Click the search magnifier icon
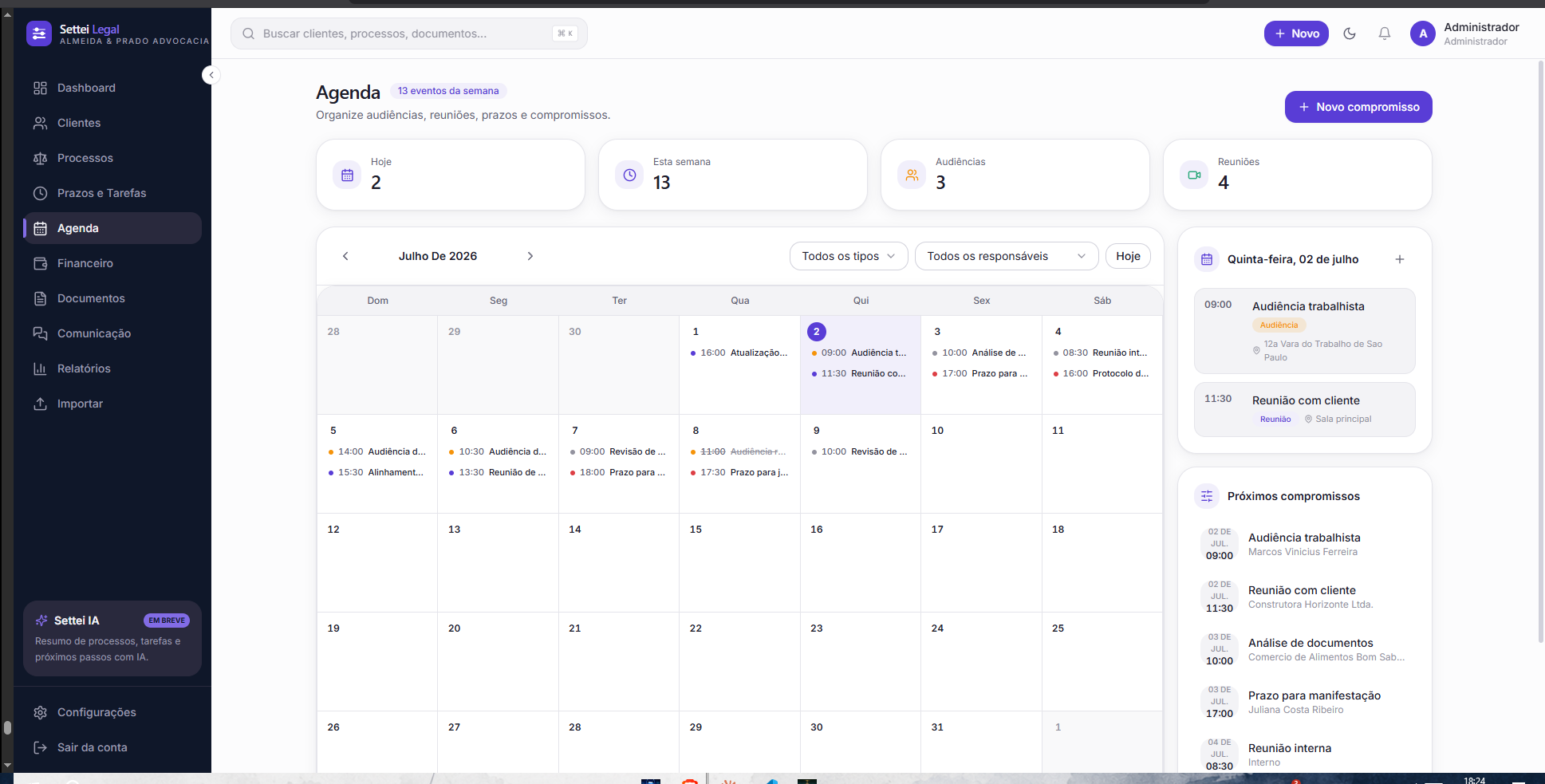This screenshot has width=1545, height=784. (249, 33)
